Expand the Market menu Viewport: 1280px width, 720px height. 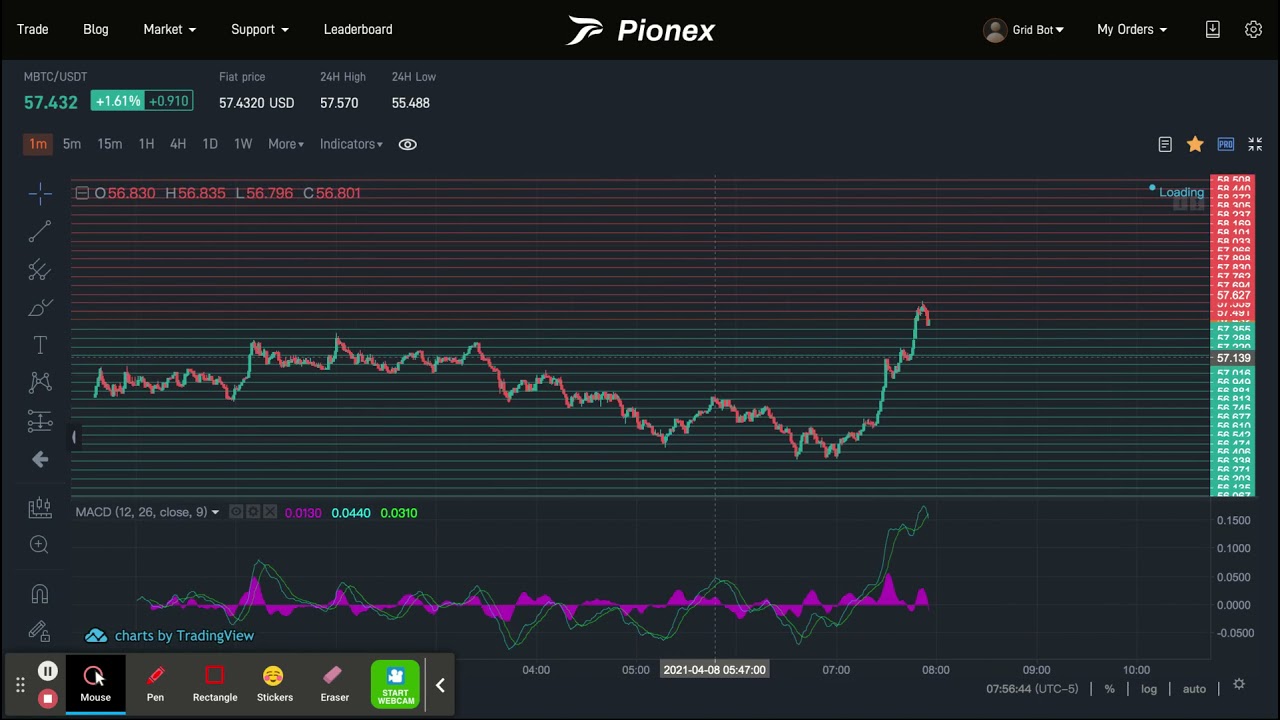click(x=169, y=29)
